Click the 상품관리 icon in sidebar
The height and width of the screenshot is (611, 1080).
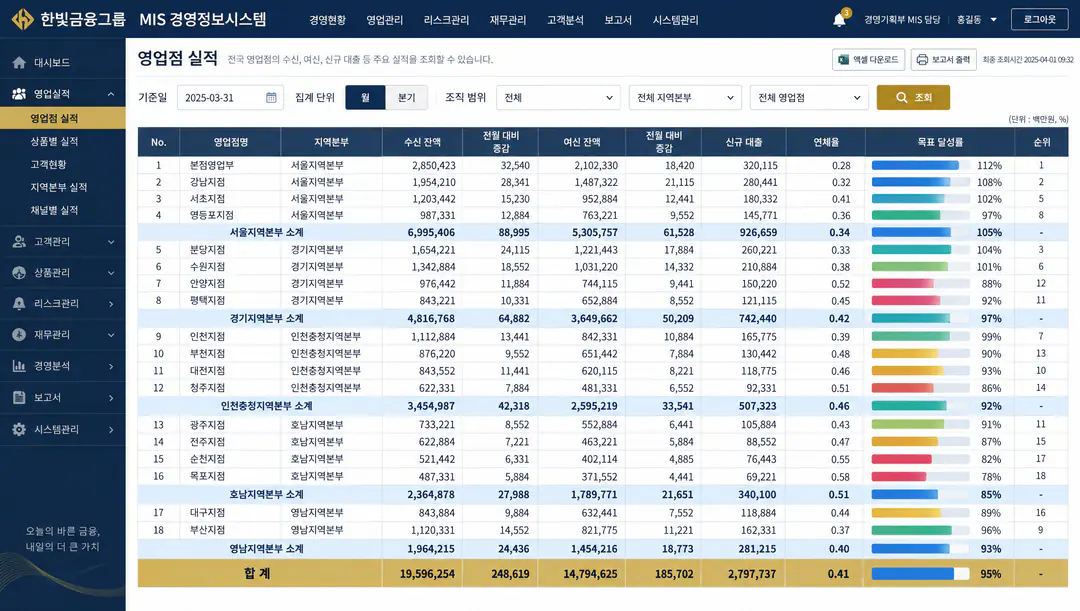point(19,273)
